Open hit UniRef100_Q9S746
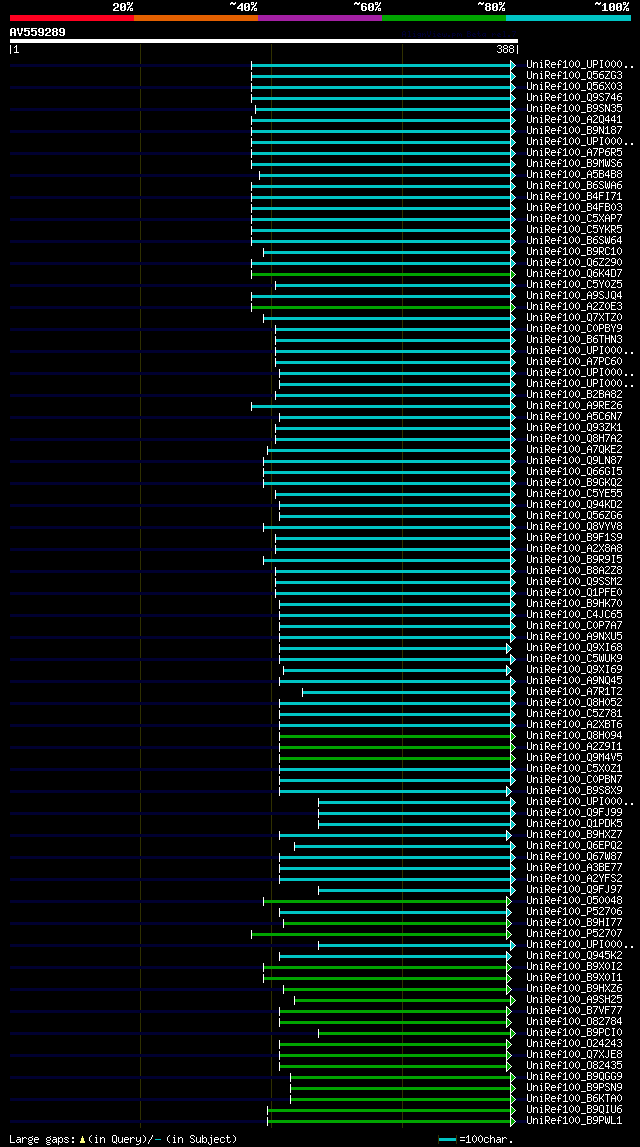The image size is (640, 1147). click(x=574, y=97)
